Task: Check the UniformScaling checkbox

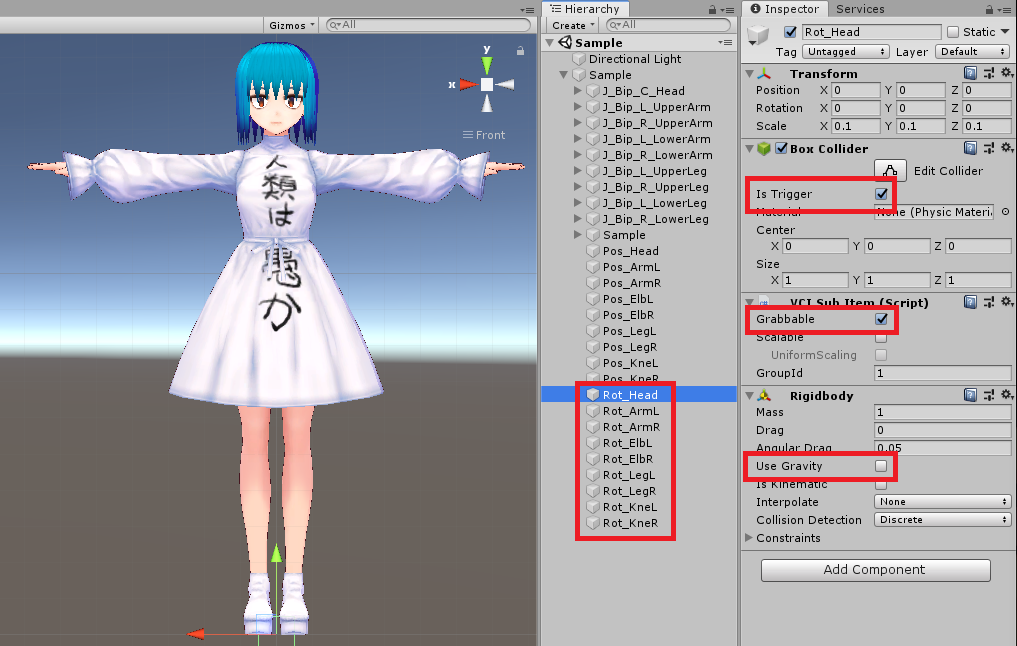Action: [x=881, y=355]
